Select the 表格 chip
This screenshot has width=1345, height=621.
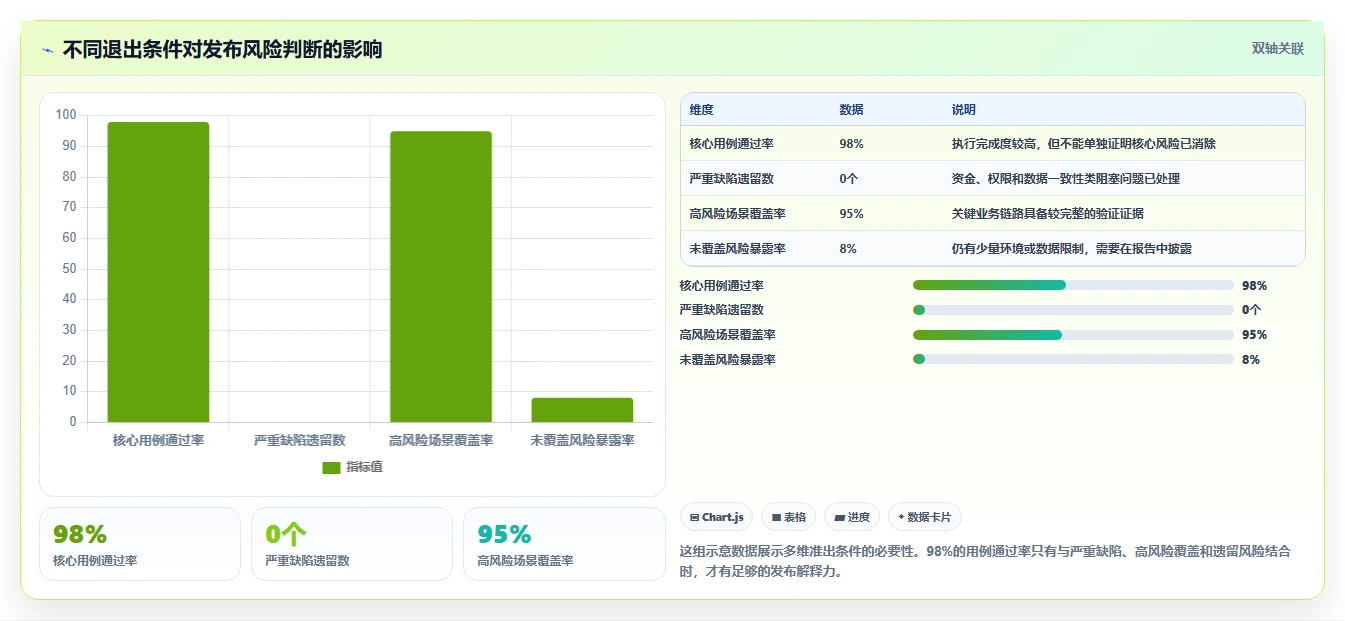788,517
